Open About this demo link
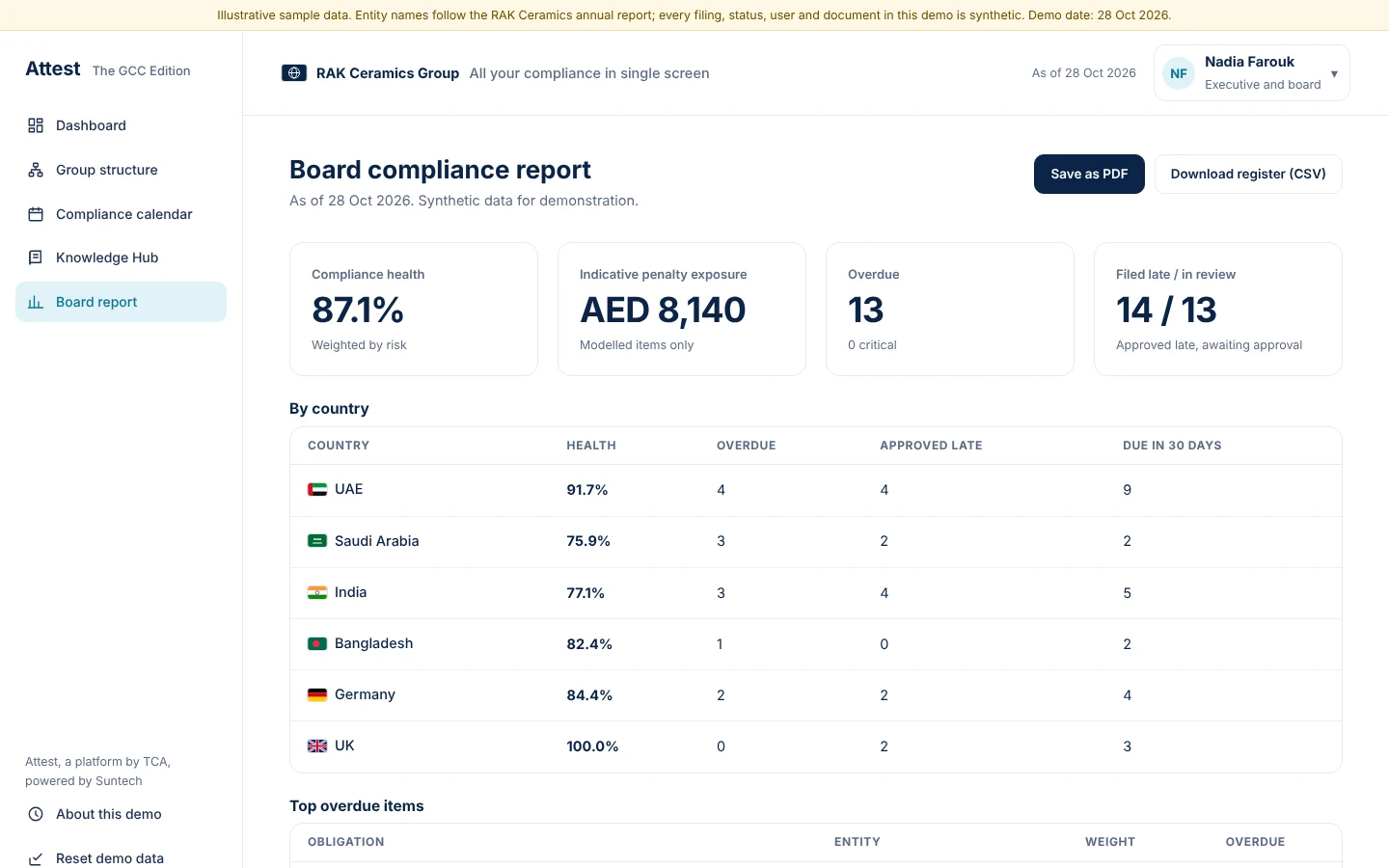 point(121,814)
